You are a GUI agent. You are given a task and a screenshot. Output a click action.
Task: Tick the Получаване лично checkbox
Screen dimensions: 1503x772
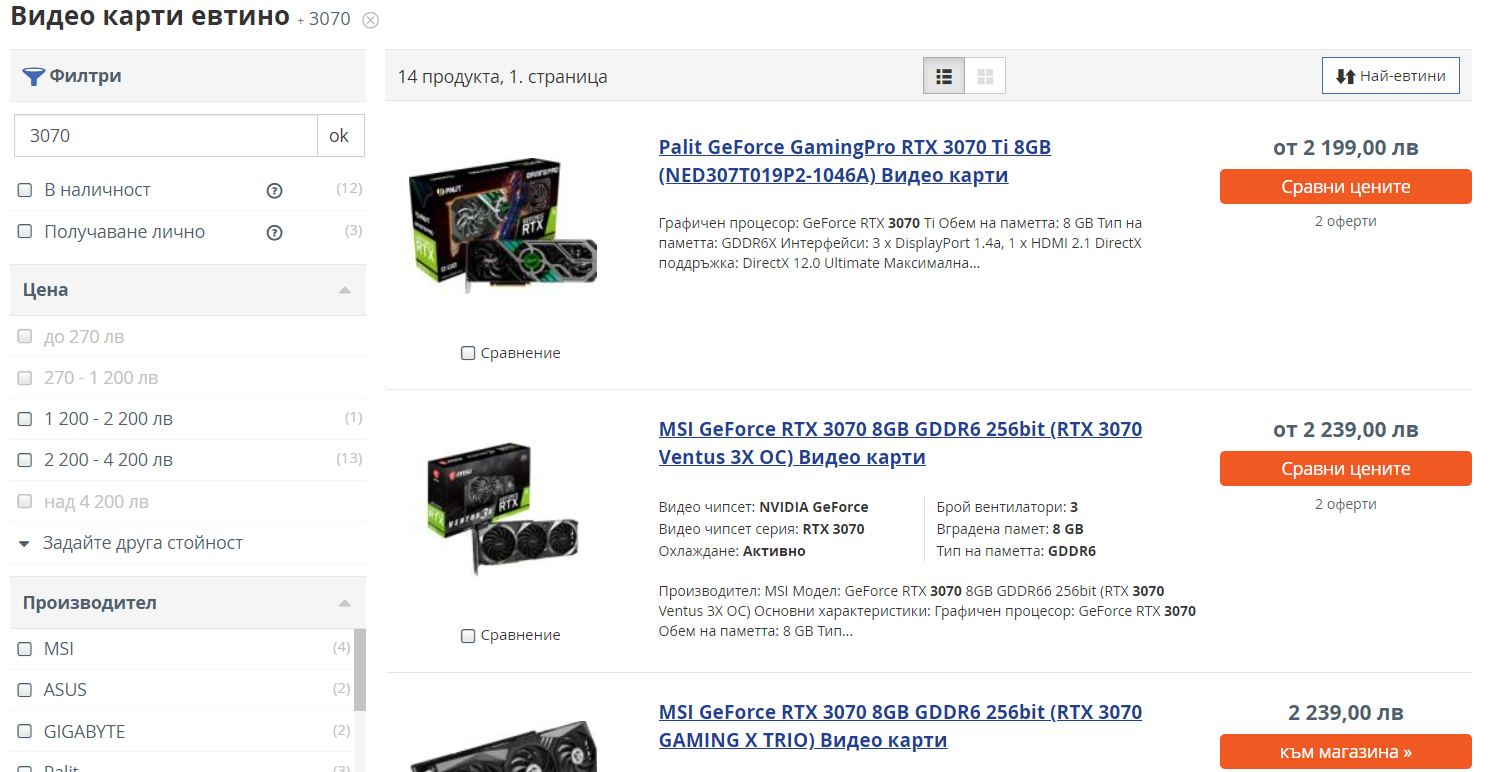pyautogui.click(x=25, y=232)
